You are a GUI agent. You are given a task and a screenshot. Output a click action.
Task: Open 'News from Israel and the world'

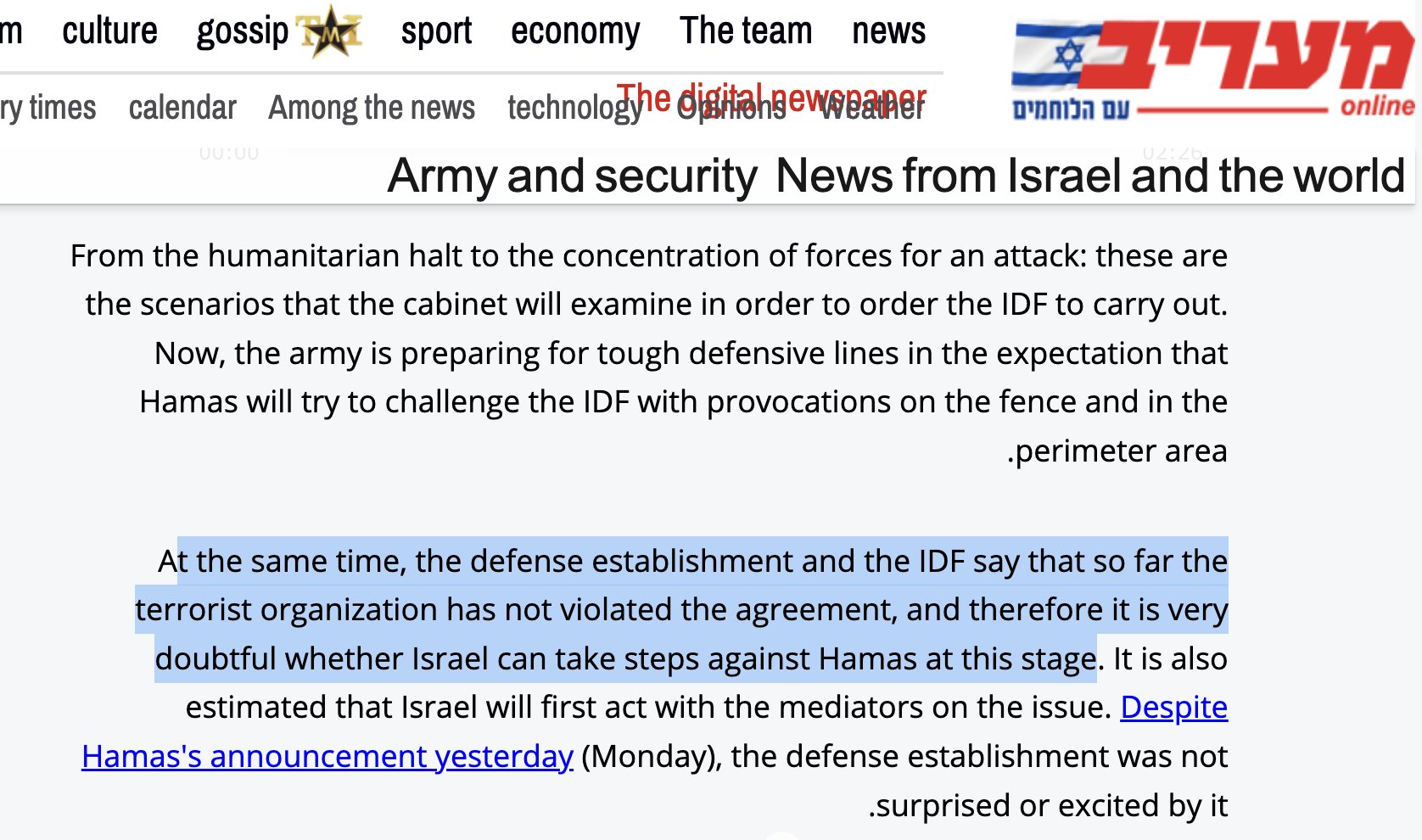[x=1090, y=176]
